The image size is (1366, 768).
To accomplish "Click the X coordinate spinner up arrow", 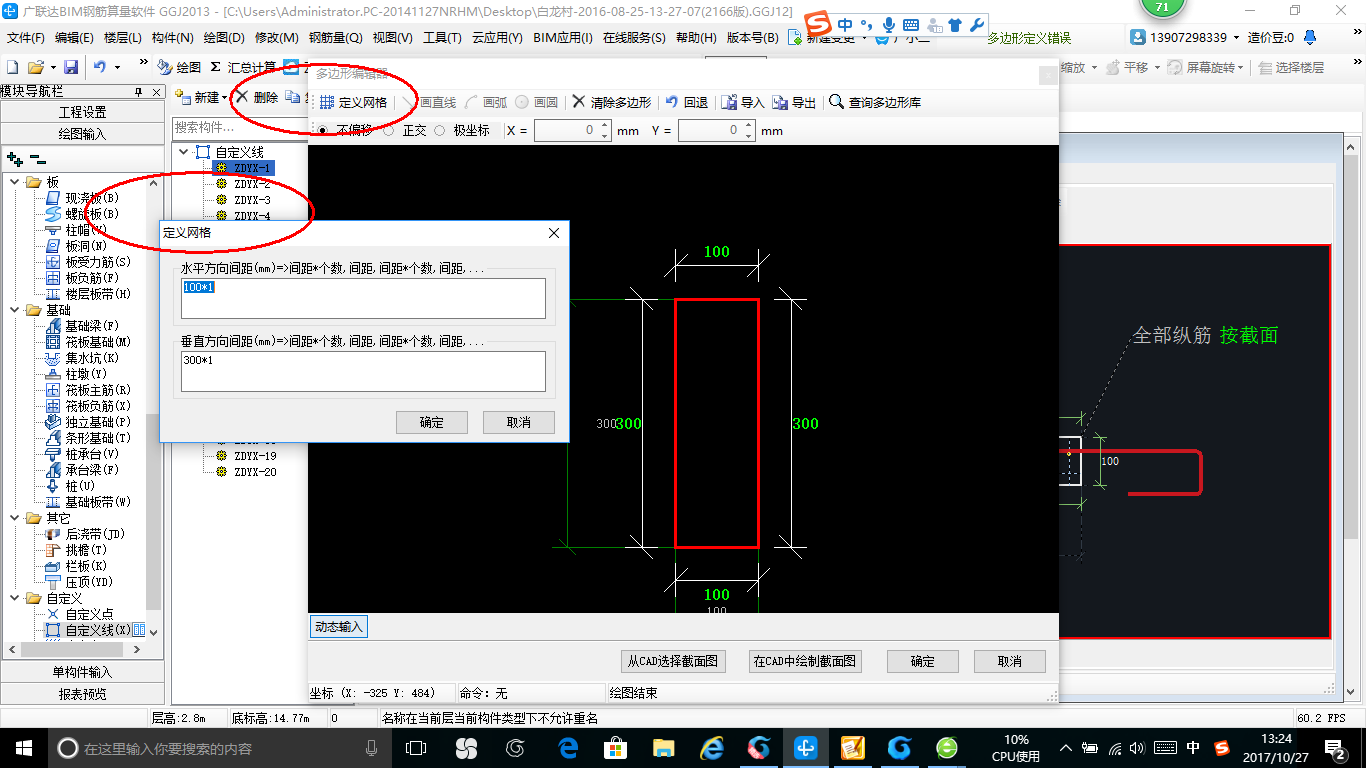I will [x=604, y=126].
